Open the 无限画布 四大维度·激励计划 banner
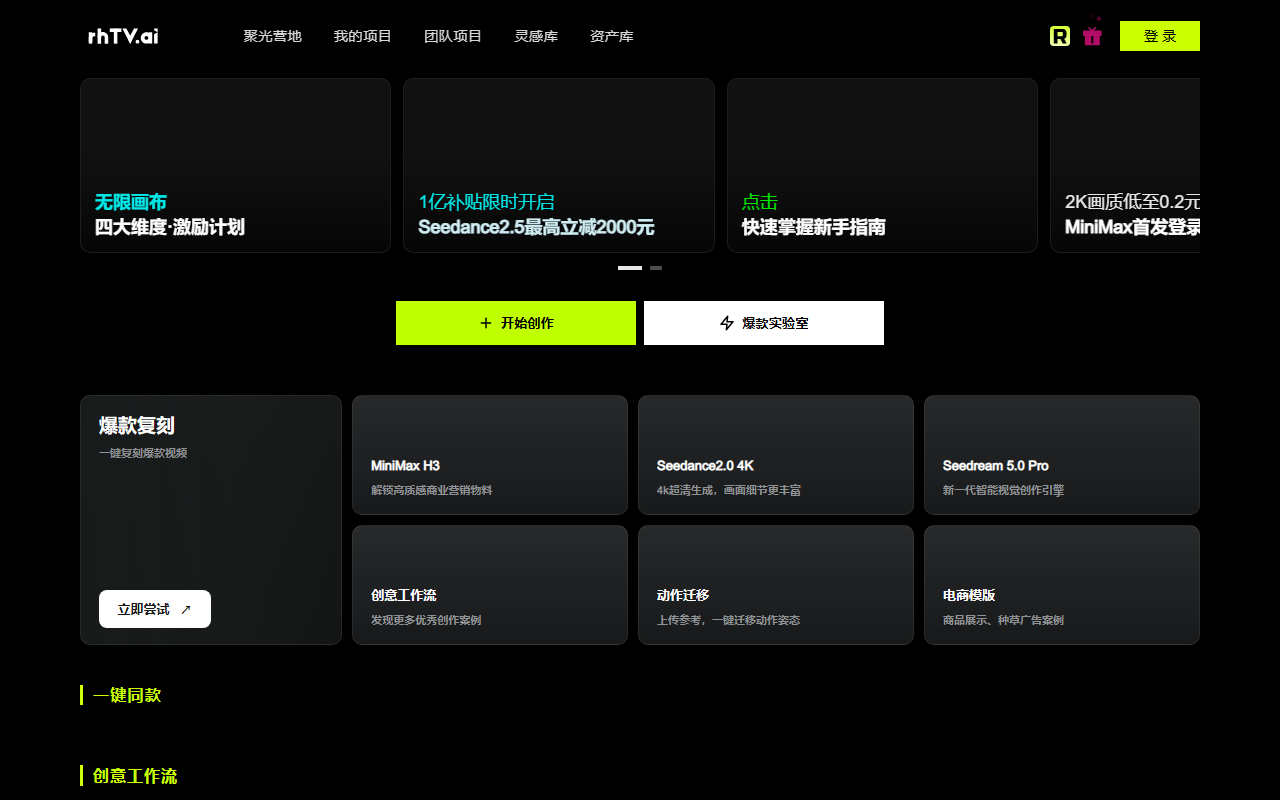 tap(235, 165)
